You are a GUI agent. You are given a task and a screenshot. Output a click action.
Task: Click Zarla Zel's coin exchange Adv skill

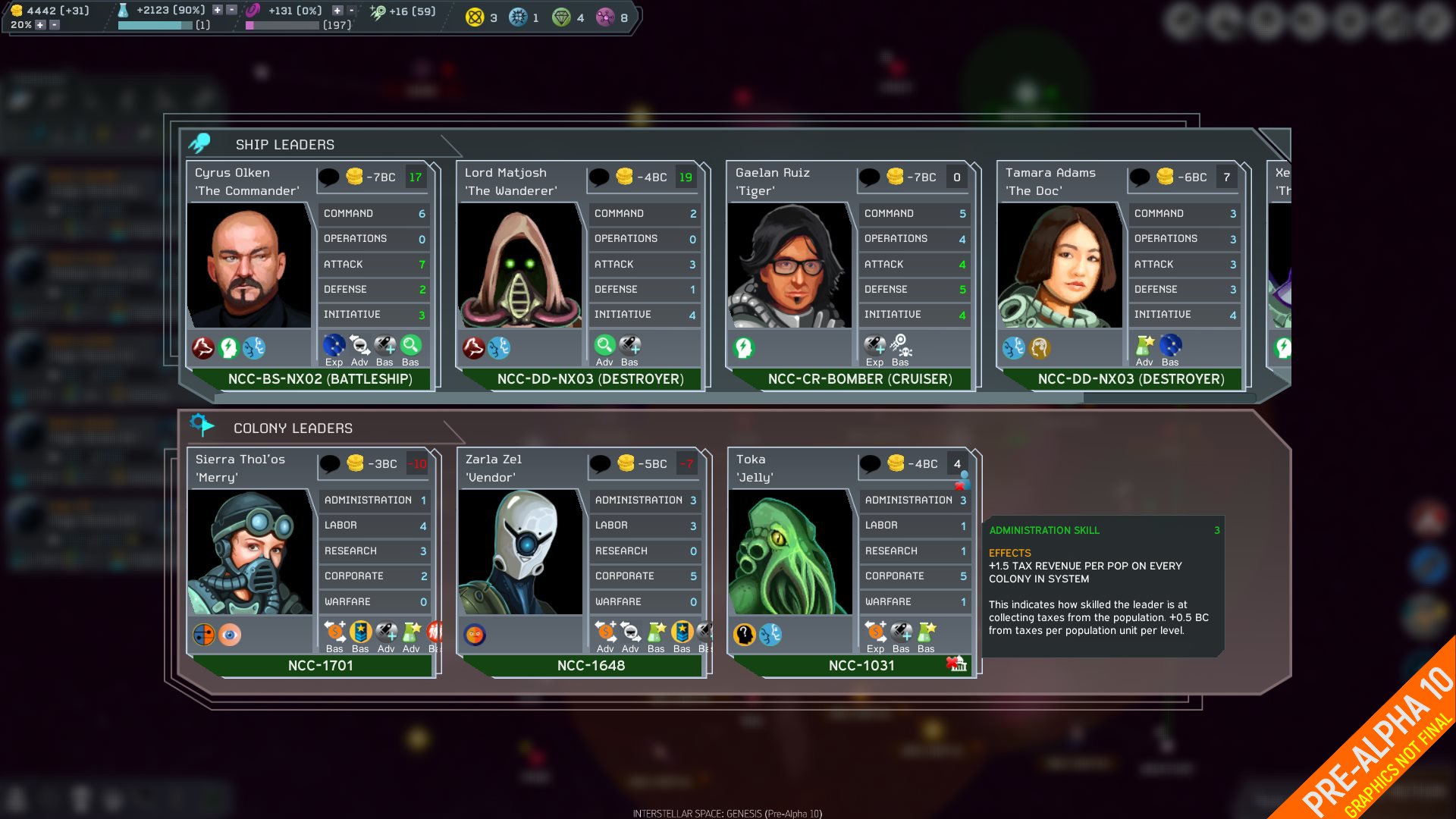pyautogui.click(x=605, y=632)
